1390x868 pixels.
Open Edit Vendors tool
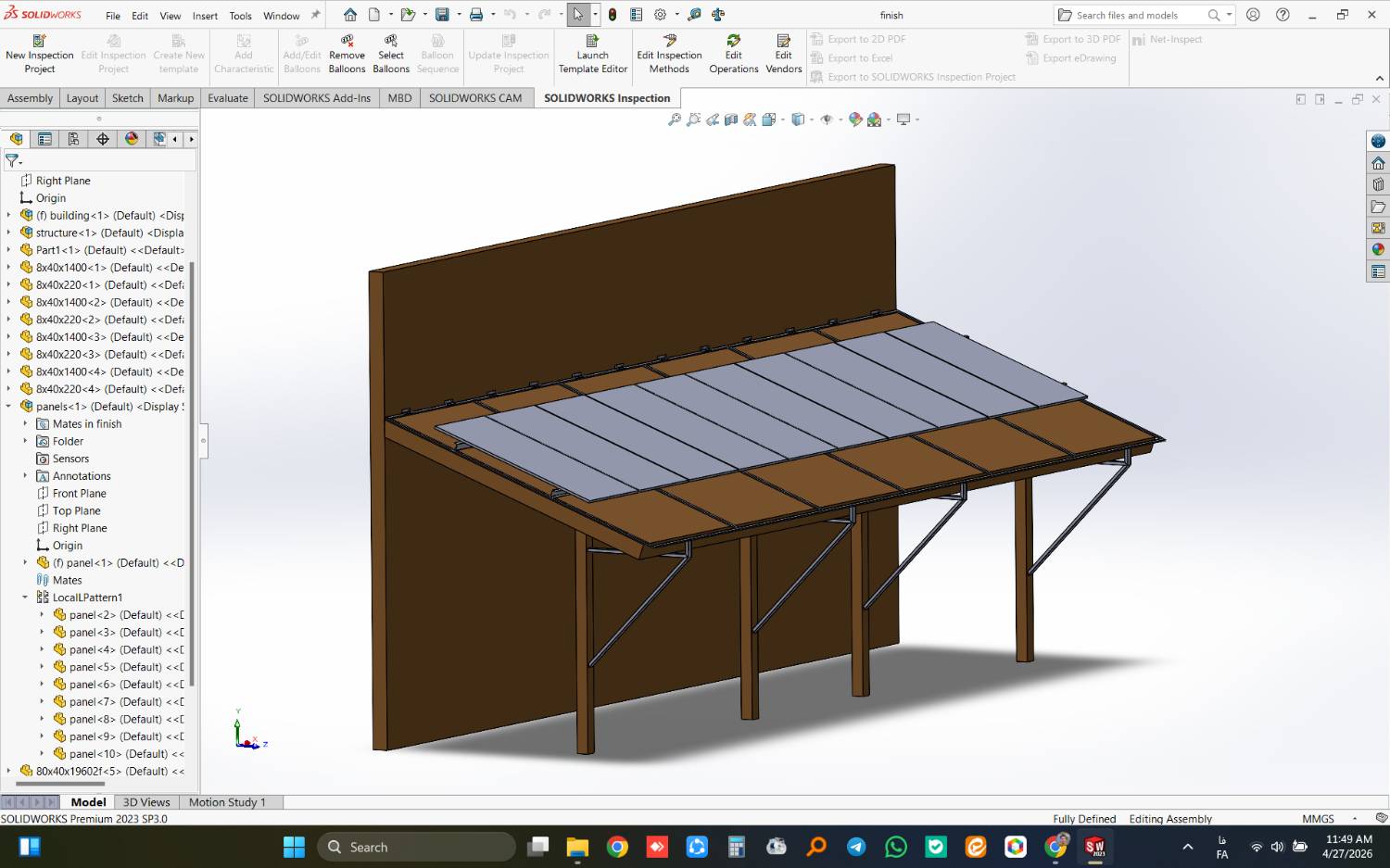click(783, 55)
